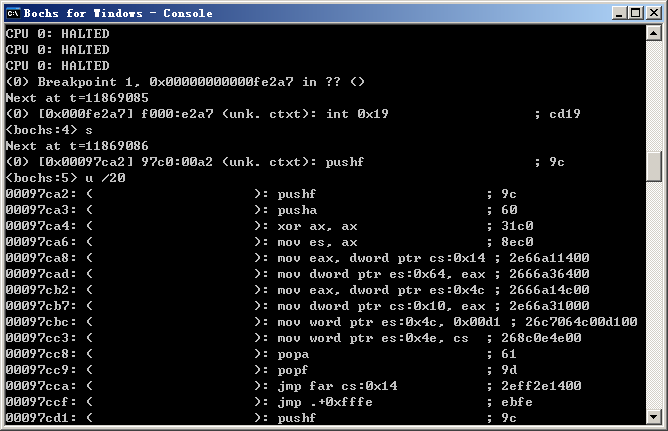Click opcode bytes '26c7064c00d100'

point(581,322)
